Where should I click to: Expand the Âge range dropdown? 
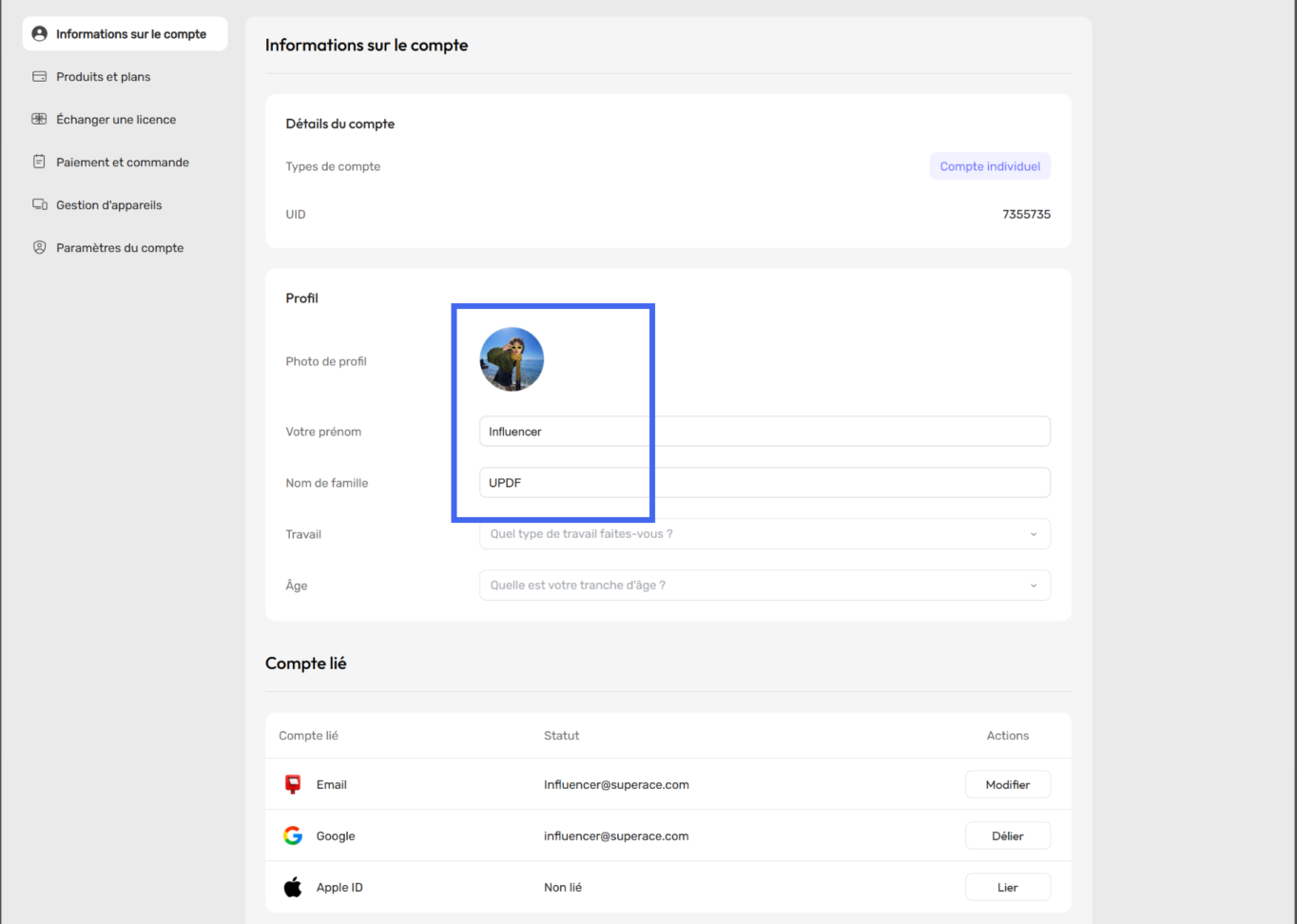click(x=765, y=585)
